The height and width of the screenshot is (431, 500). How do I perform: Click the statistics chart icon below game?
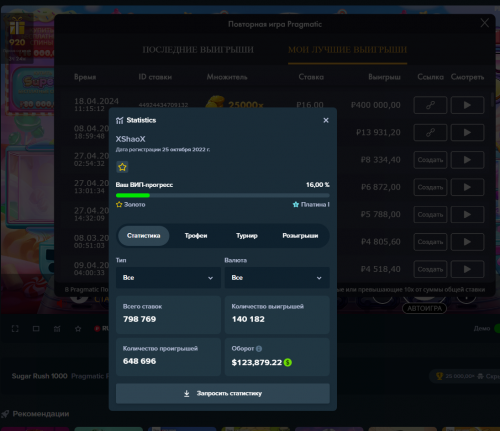[57, 329]
